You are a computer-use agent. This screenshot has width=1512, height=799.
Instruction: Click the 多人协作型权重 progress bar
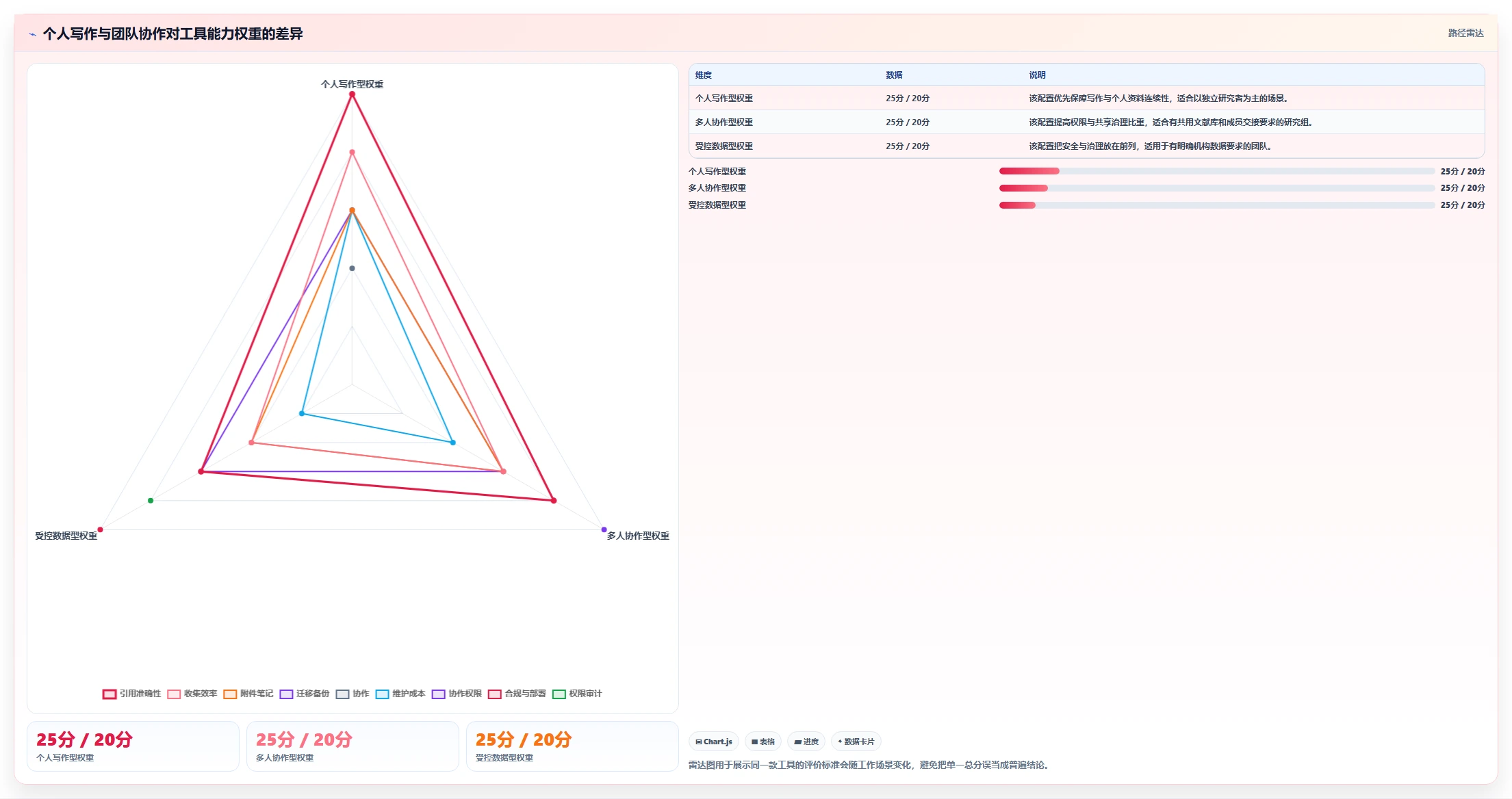(x=1216, y=188)
